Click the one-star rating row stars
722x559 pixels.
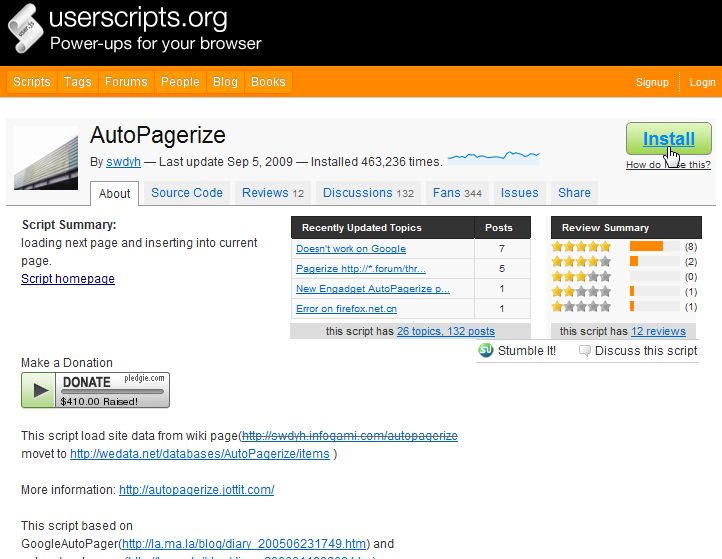tap(581, 306)
